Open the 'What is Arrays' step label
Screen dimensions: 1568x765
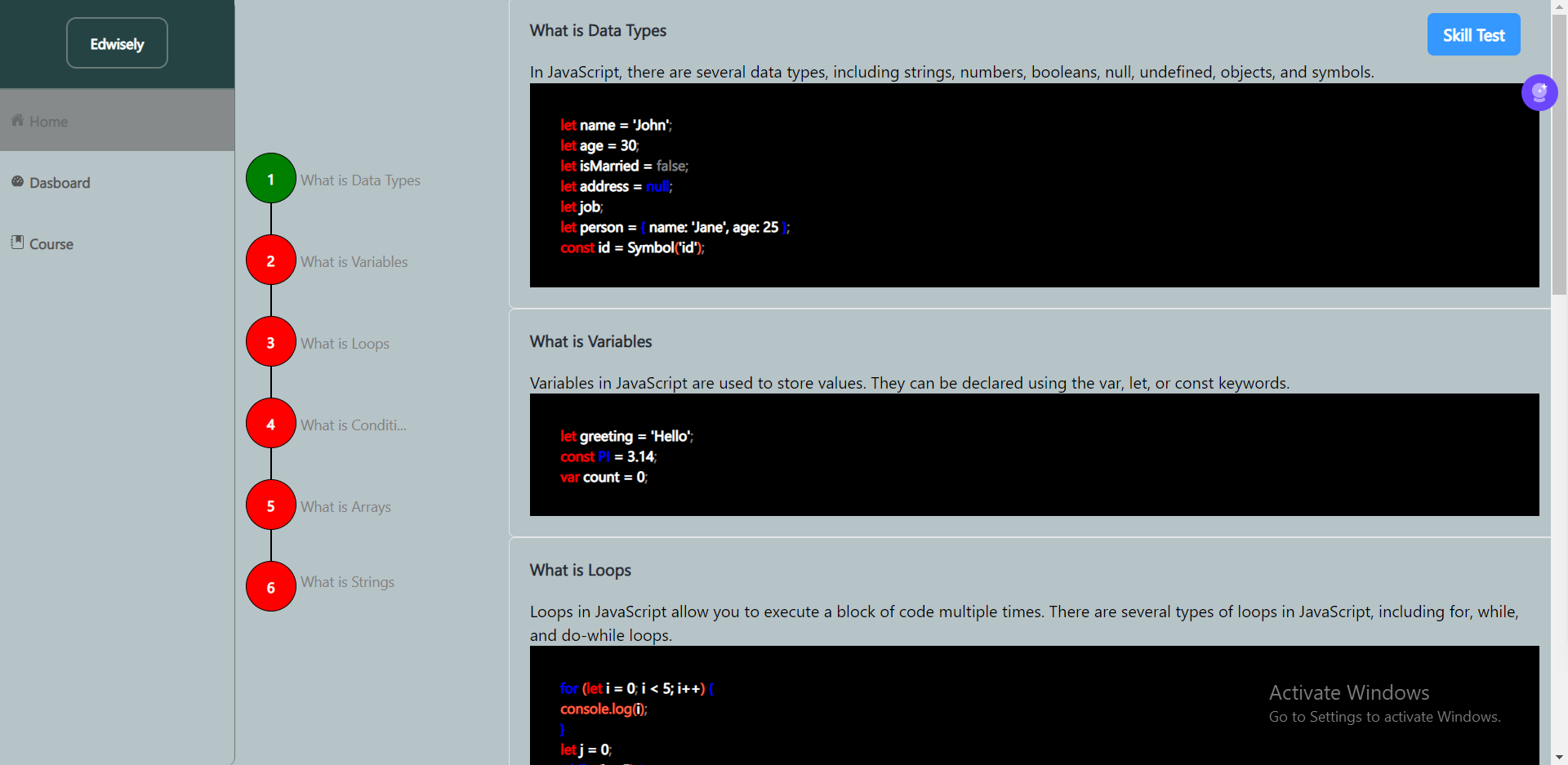coord(346,506)
